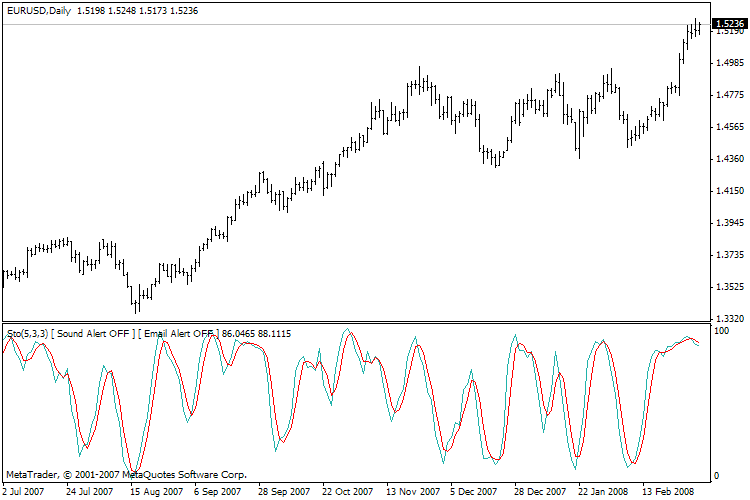750x500 pixels.
Task: Select the 6 Sep 2007 date label
Action: click(217, 491)
